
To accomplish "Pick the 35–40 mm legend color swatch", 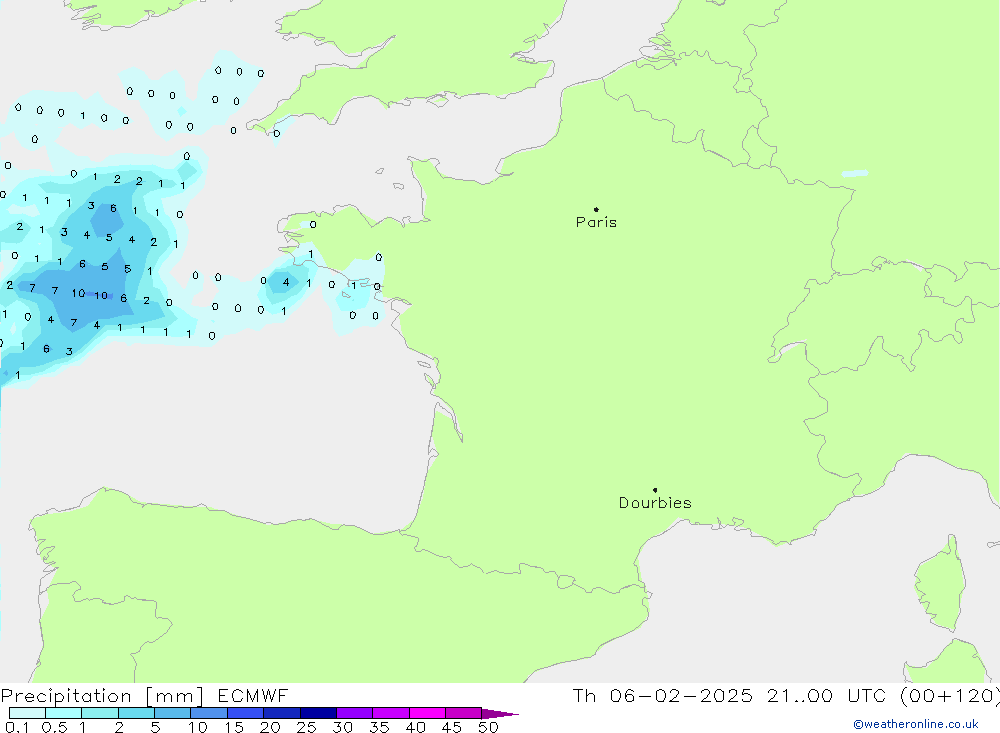I will point(391,713).
